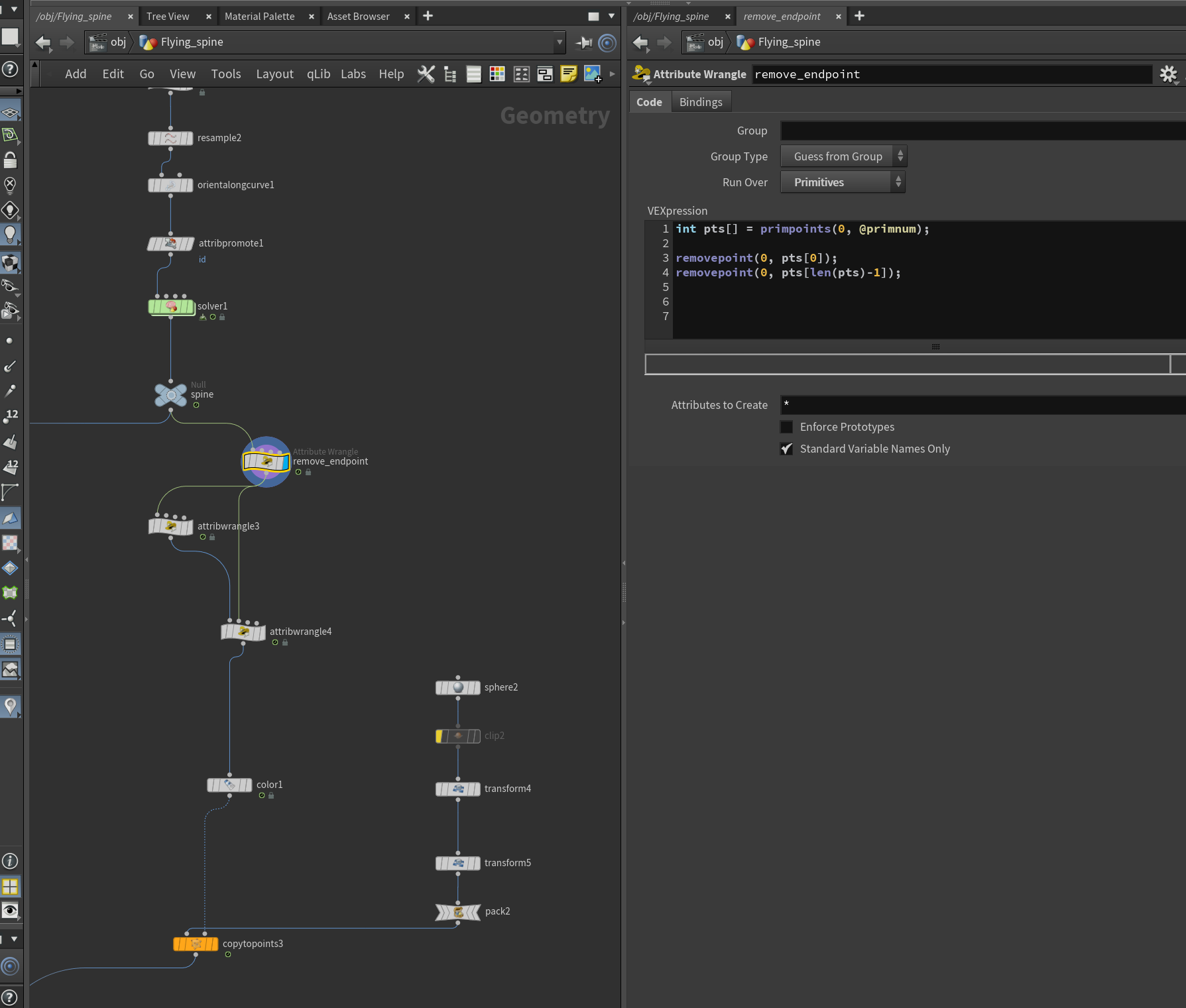
Task: Toggle the clip2 node bypass flag
Action: pos(440,736)
